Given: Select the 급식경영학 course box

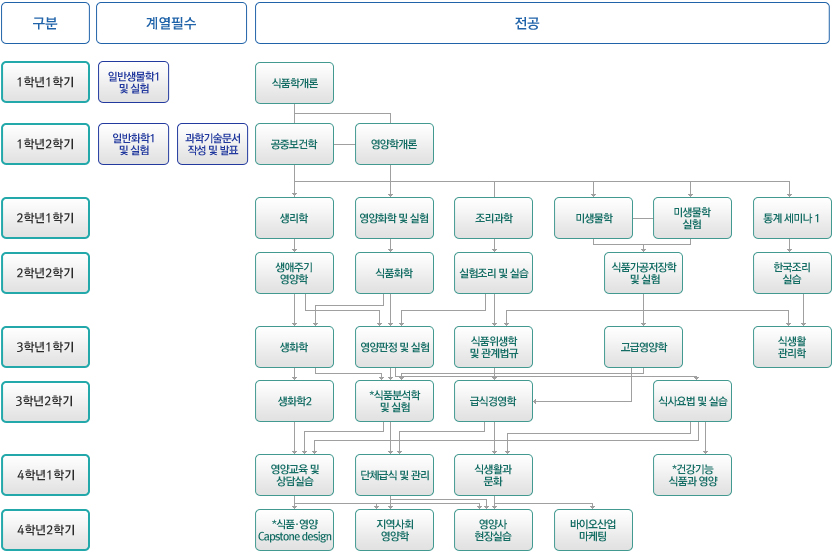Looking at the screenshot, I should point(493,401).
